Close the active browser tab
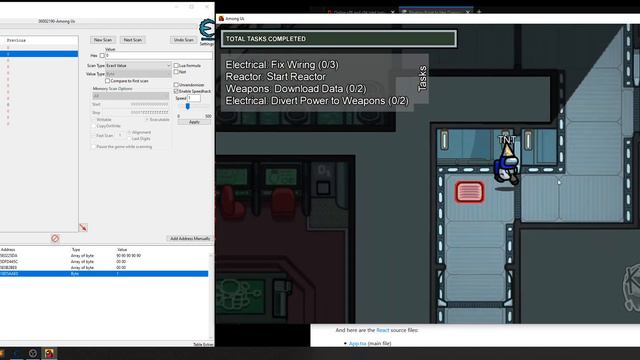Viewport: 640px width, 360px height. [x=468, y=12]
